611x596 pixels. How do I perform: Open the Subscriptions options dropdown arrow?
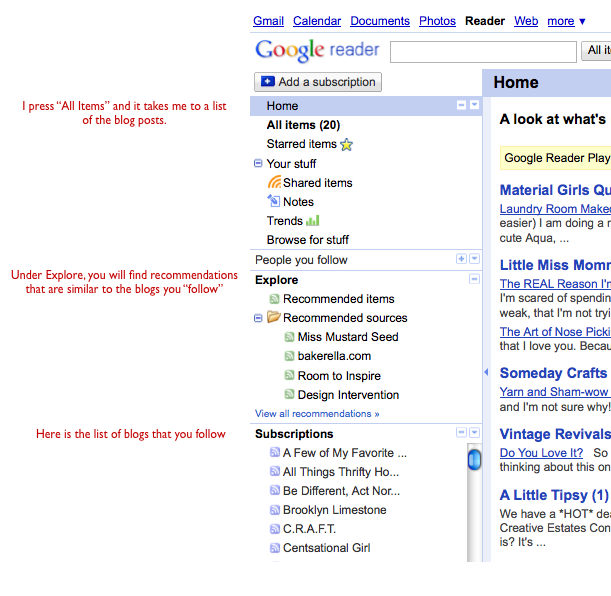coord(474,432)
